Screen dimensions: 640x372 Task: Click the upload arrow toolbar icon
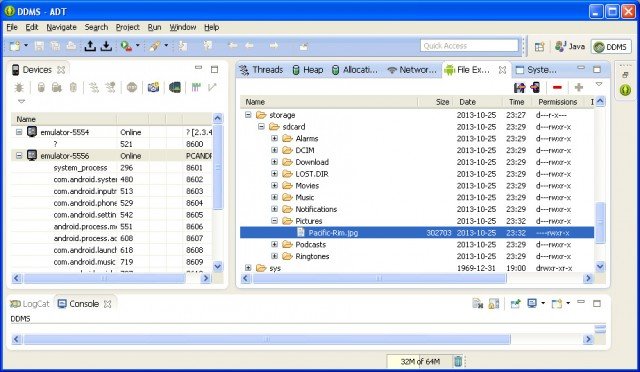pos(90,46)
